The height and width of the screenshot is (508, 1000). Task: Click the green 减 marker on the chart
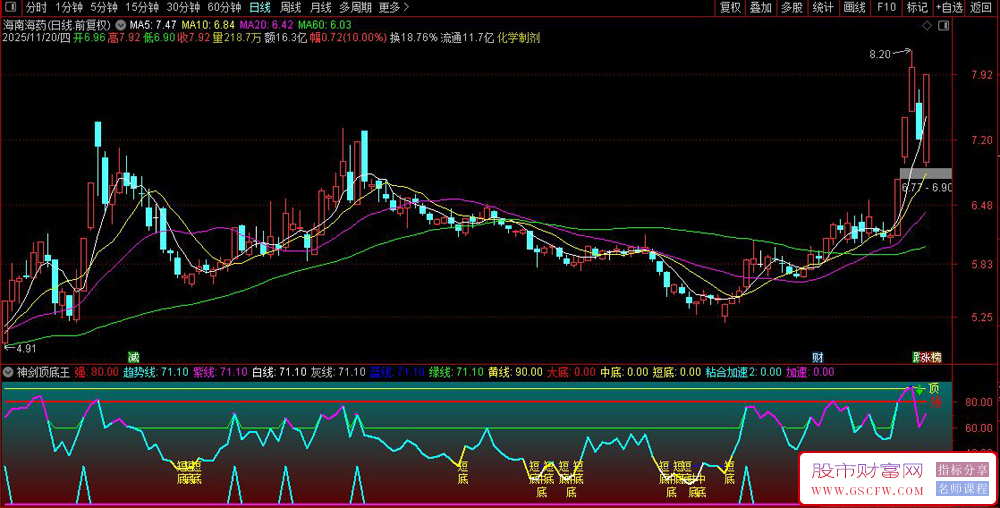point(133,357)
